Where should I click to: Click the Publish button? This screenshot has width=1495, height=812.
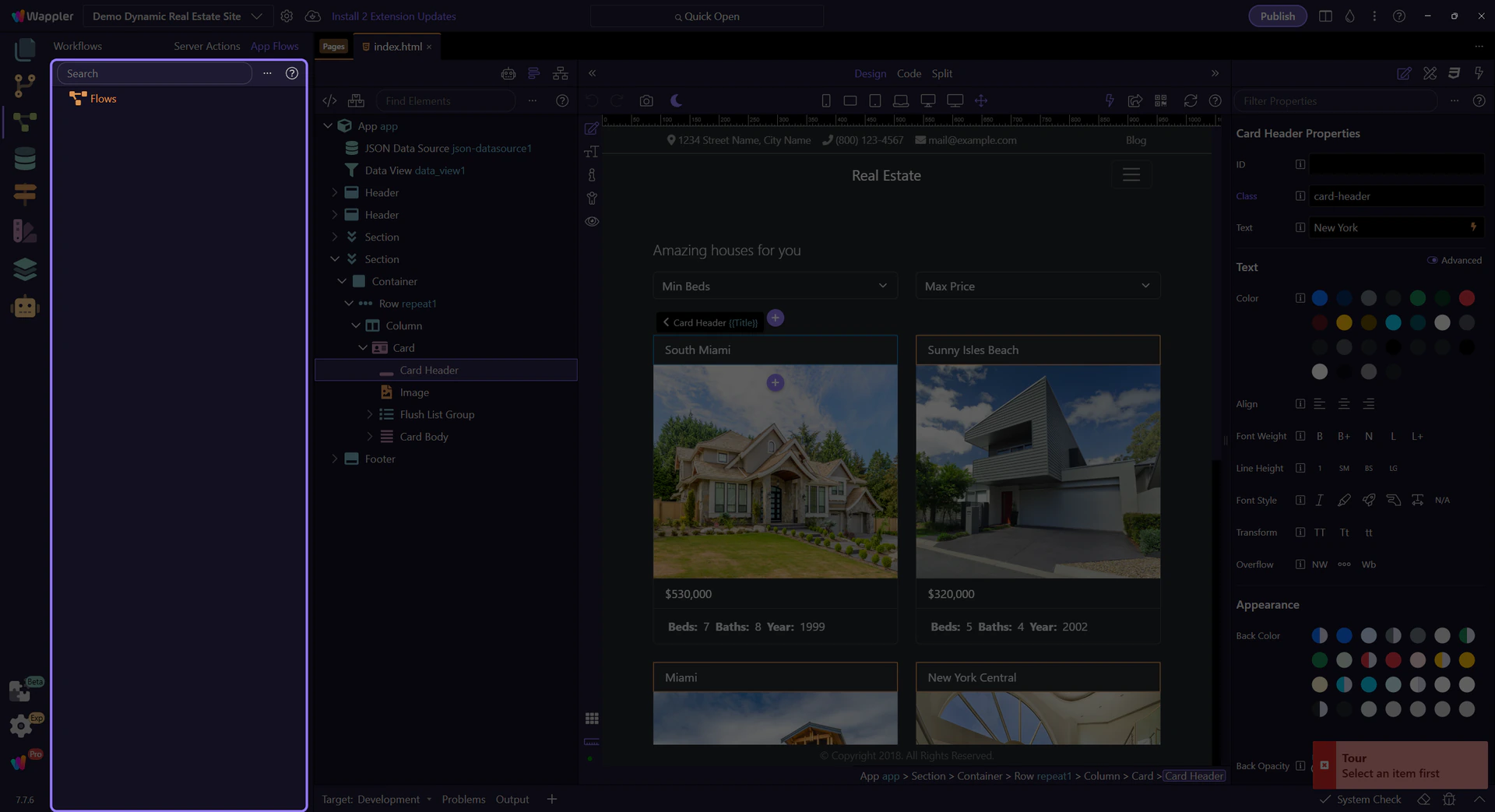pos(1277,16)
